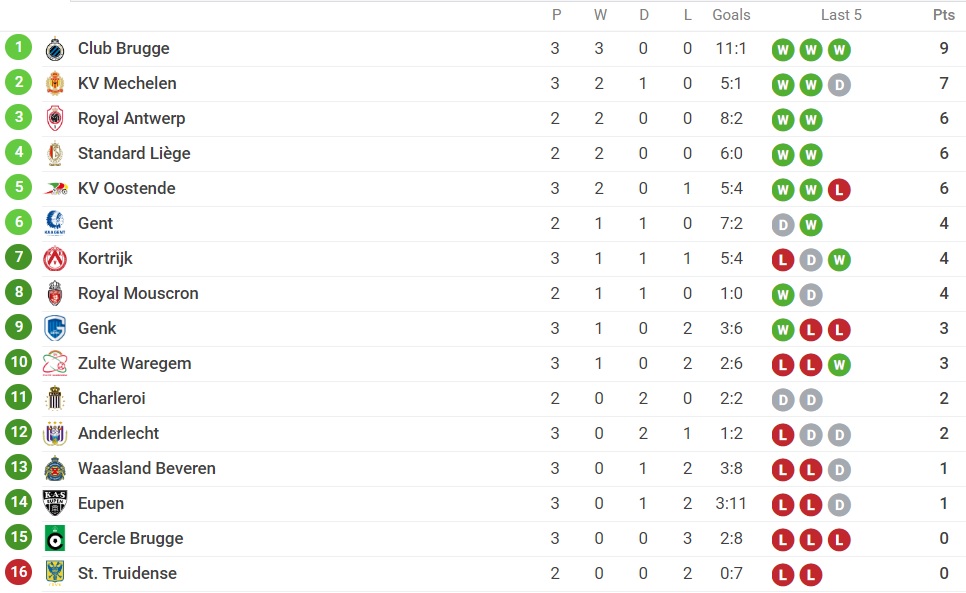Viewport: 966px width, 593px height.
Task: Click the Eupen KAS crest icon
Action: pos(55,503)
